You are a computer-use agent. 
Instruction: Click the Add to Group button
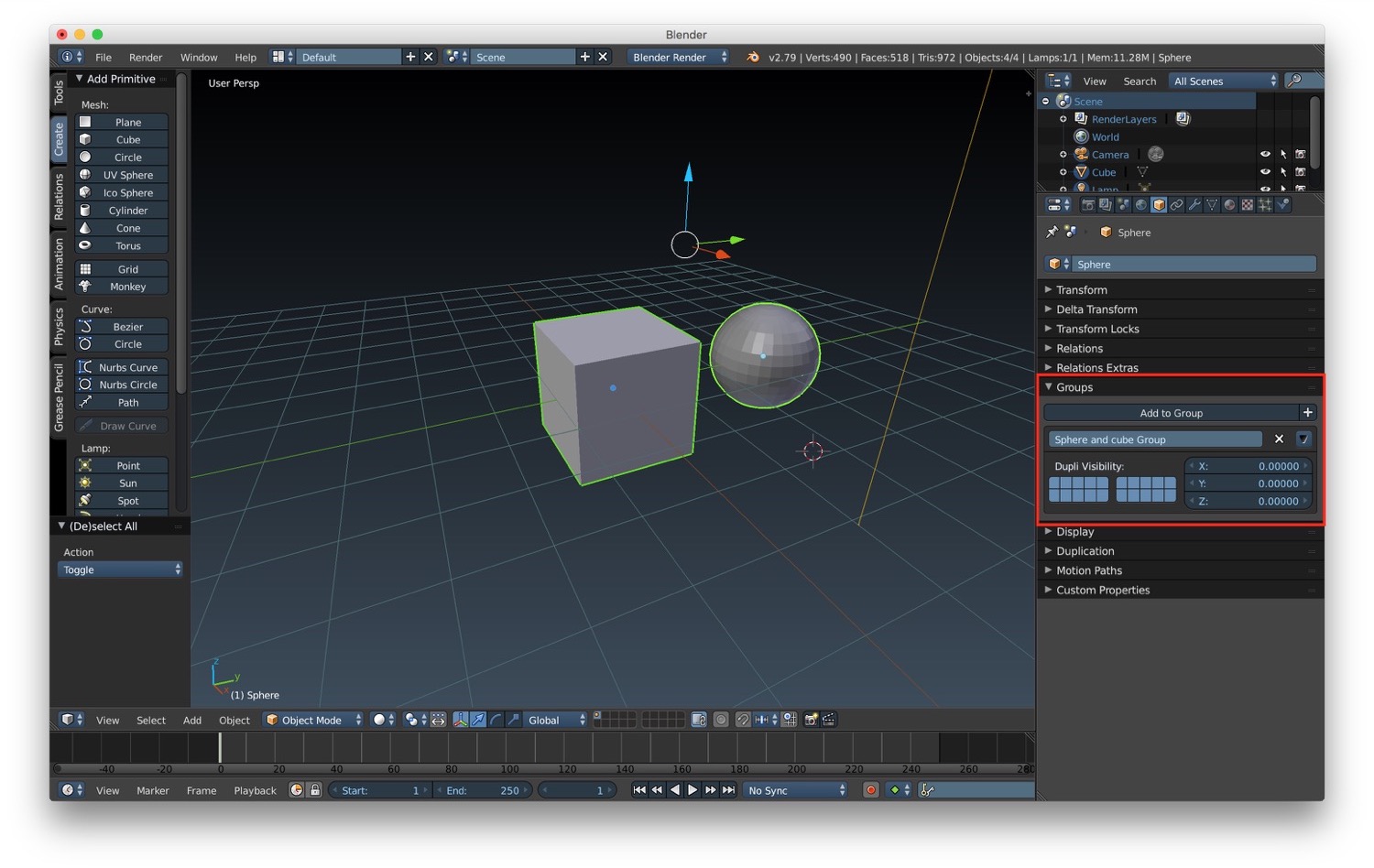(x=1171, y=413)
